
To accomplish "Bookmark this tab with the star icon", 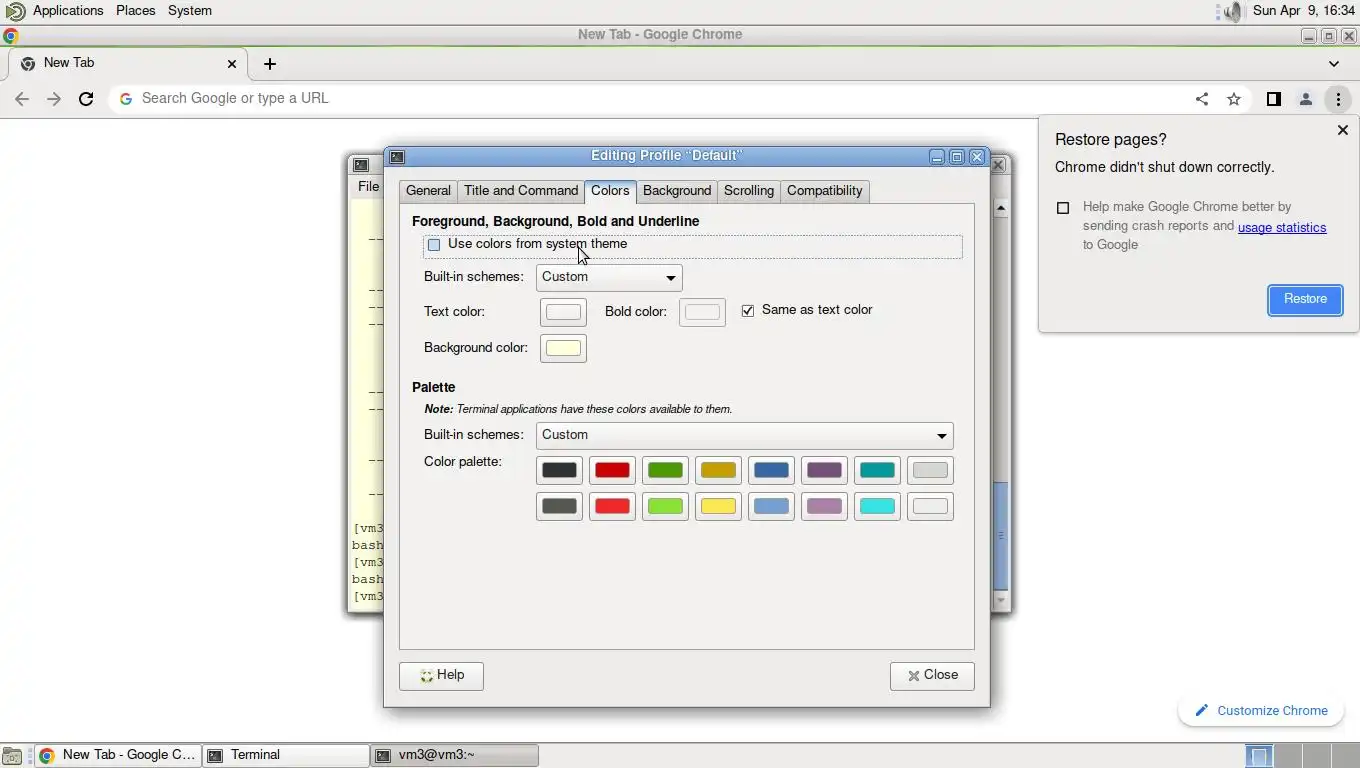I will pos(1234,99).
